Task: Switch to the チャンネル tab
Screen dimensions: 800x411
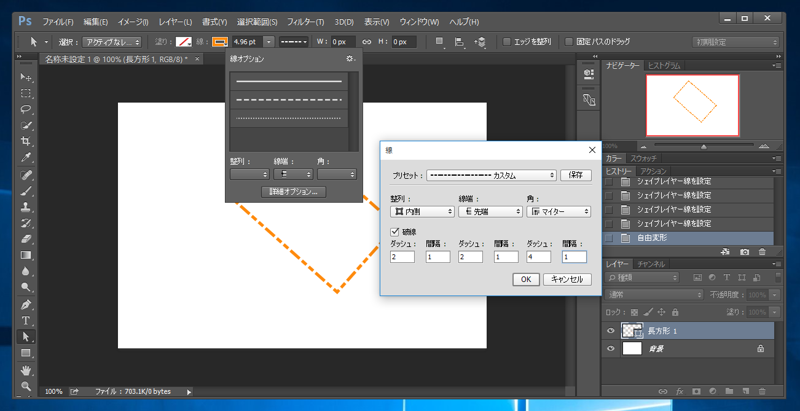Action: coord(652,264)
